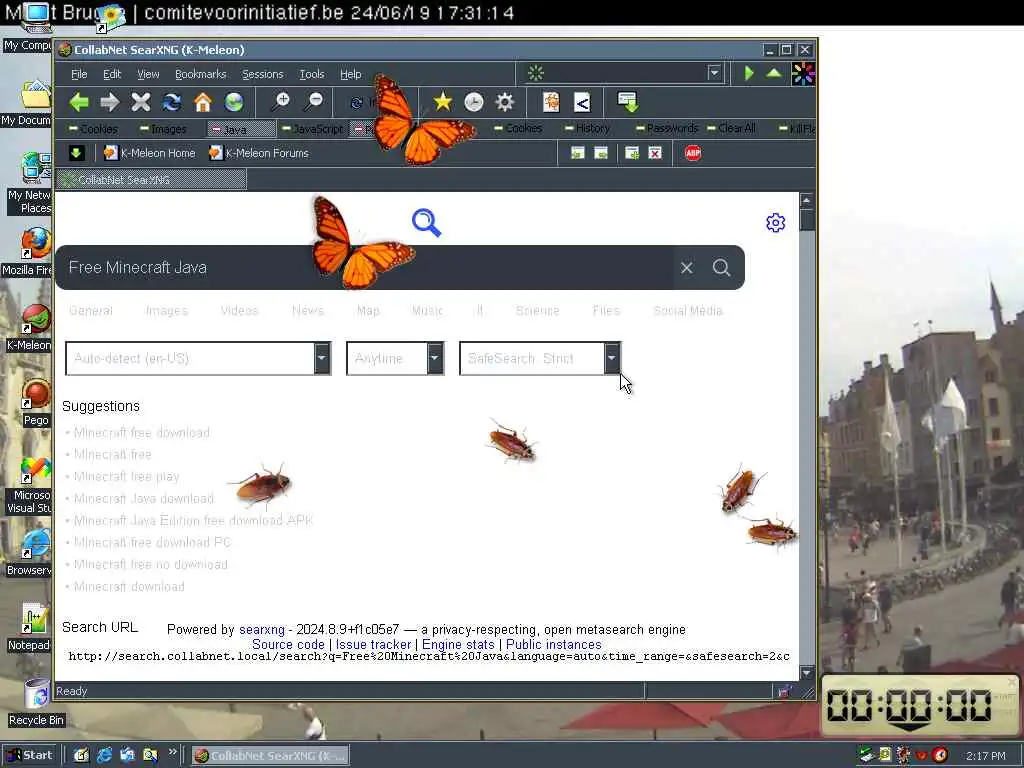Screen dimensions: 1024x768
Task: Open the File menu
Action: point(79,74)
